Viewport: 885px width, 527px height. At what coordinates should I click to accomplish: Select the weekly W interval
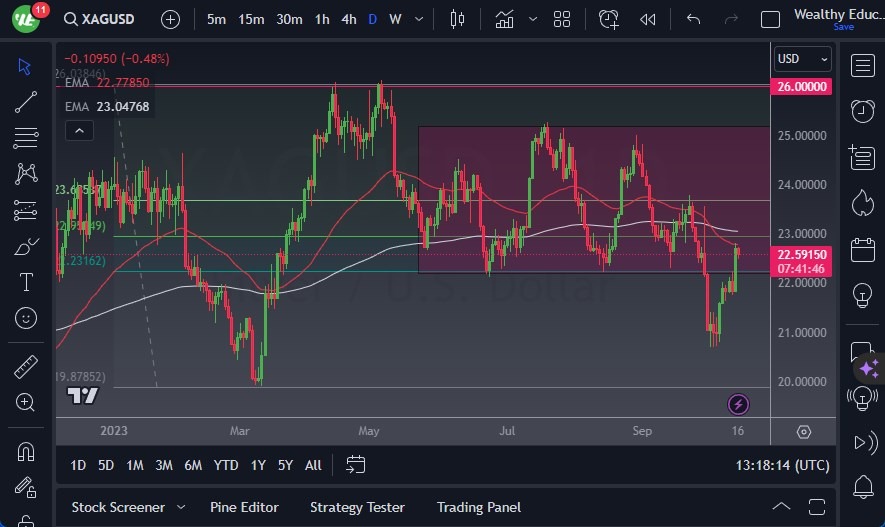tap(395, 19)
